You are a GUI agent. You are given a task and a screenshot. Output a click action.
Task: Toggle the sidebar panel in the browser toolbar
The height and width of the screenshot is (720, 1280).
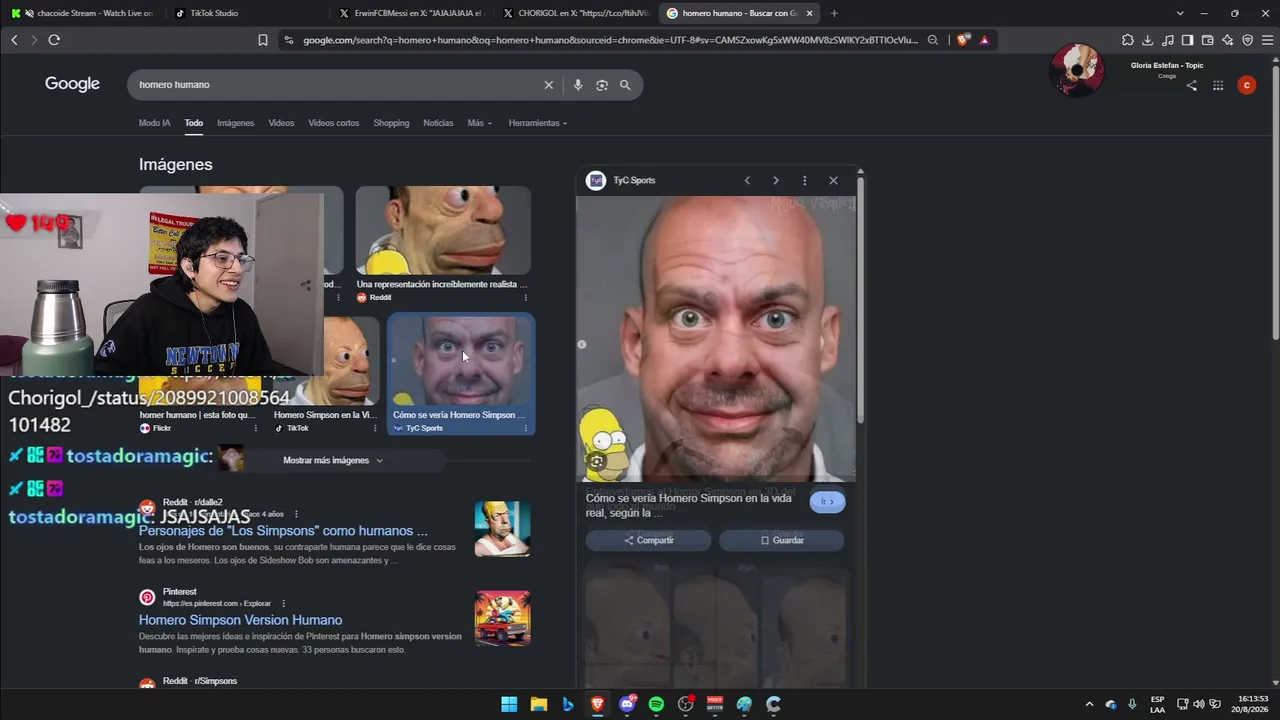tap(1188, 40)
